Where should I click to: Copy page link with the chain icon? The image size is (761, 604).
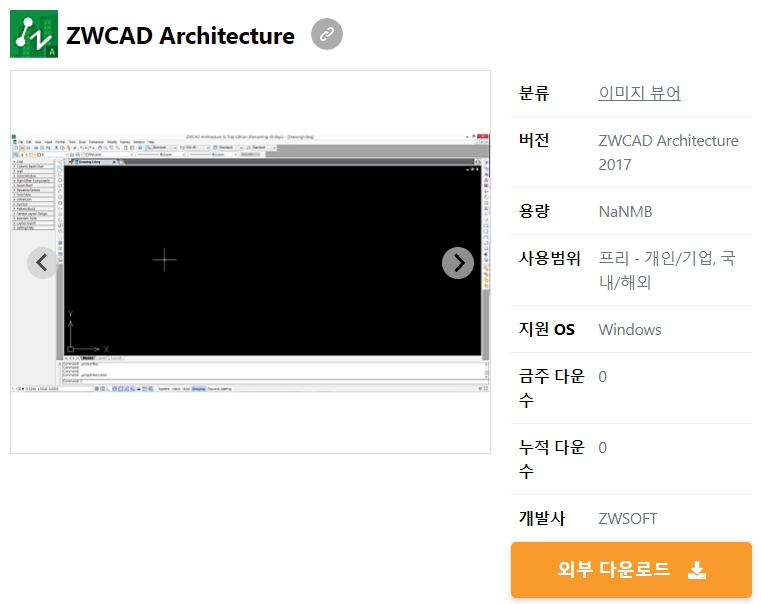[x=327, y=34]
